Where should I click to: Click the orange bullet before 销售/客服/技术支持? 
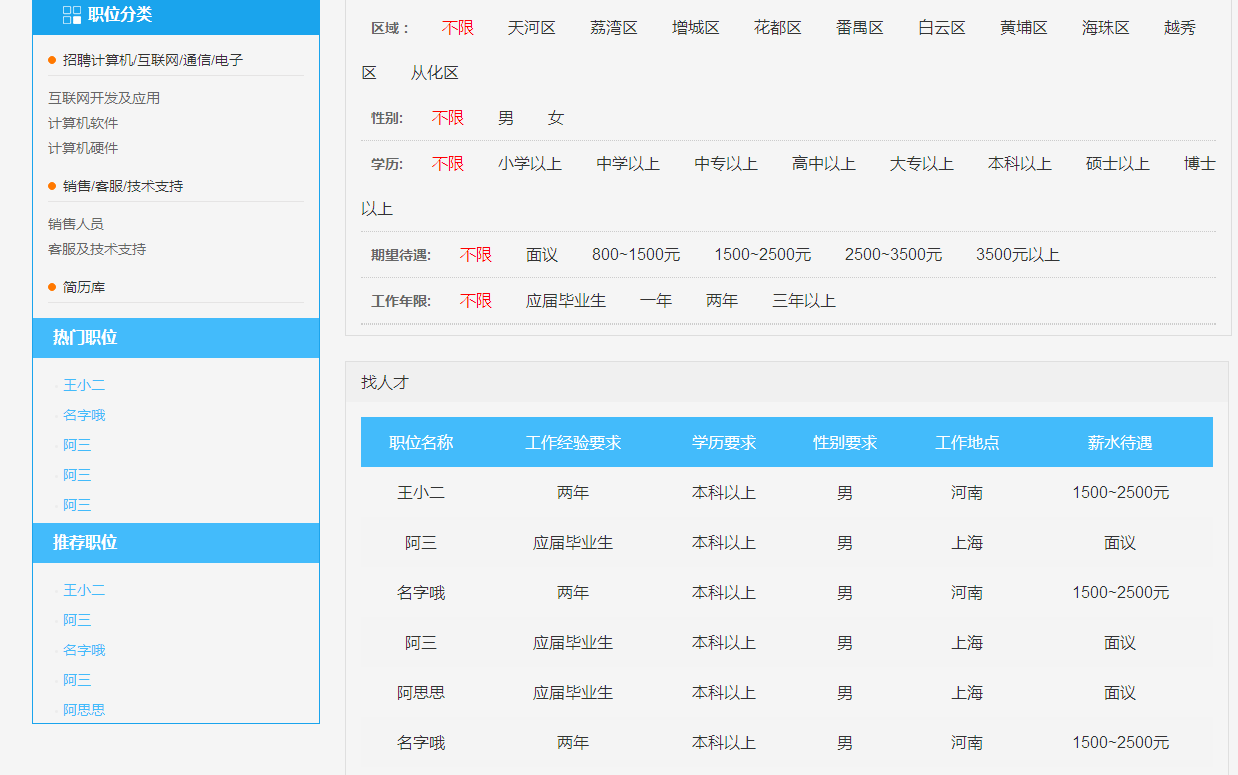click(x=52, y=186)
